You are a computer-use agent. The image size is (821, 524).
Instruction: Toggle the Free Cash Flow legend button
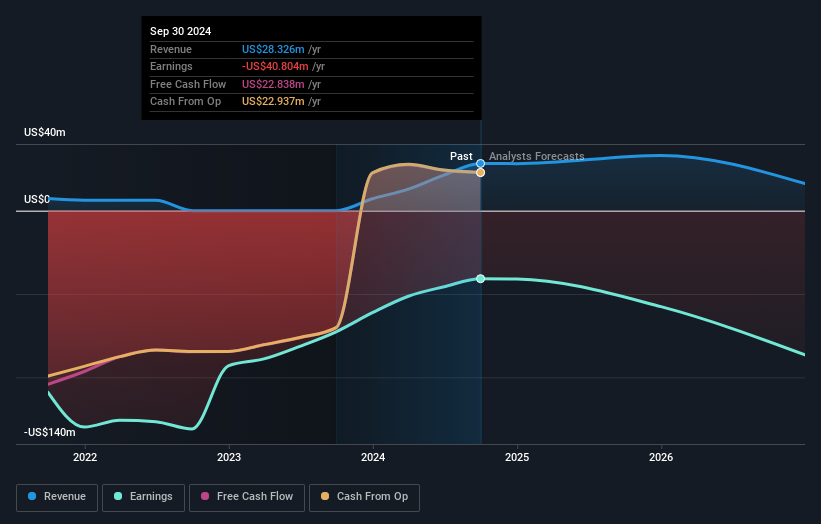pos(247,497)
